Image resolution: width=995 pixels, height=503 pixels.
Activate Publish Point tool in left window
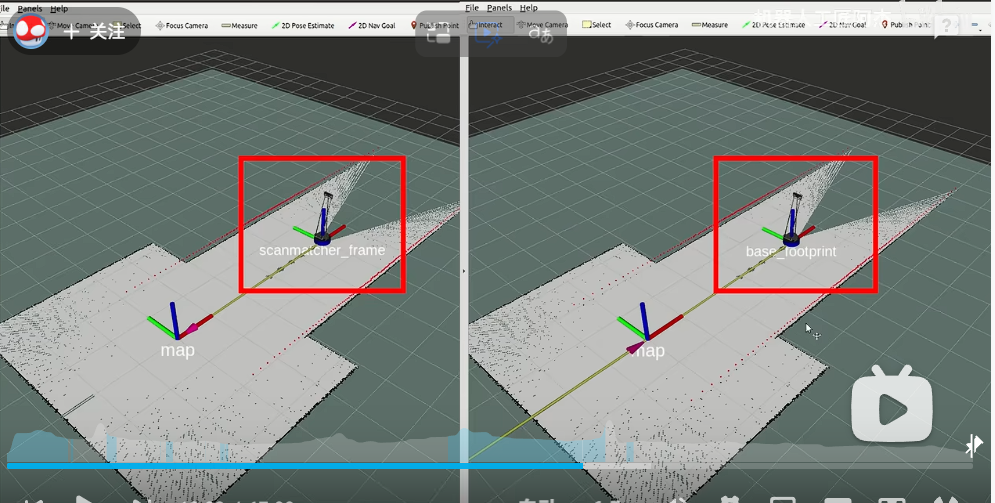pyautogui.click(x=435, y=25)
